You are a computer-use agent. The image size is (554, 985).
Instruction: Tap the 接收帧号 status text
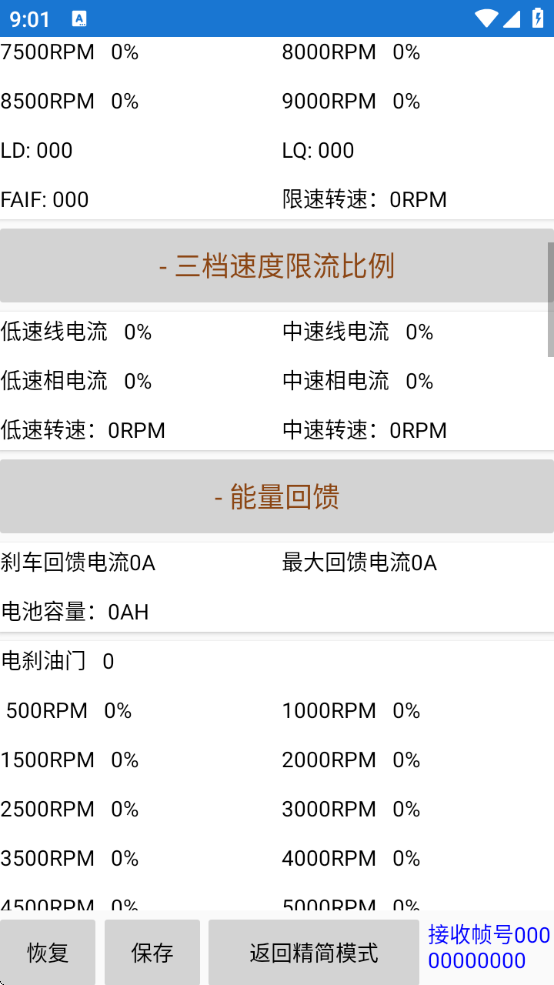coord(489,948)
